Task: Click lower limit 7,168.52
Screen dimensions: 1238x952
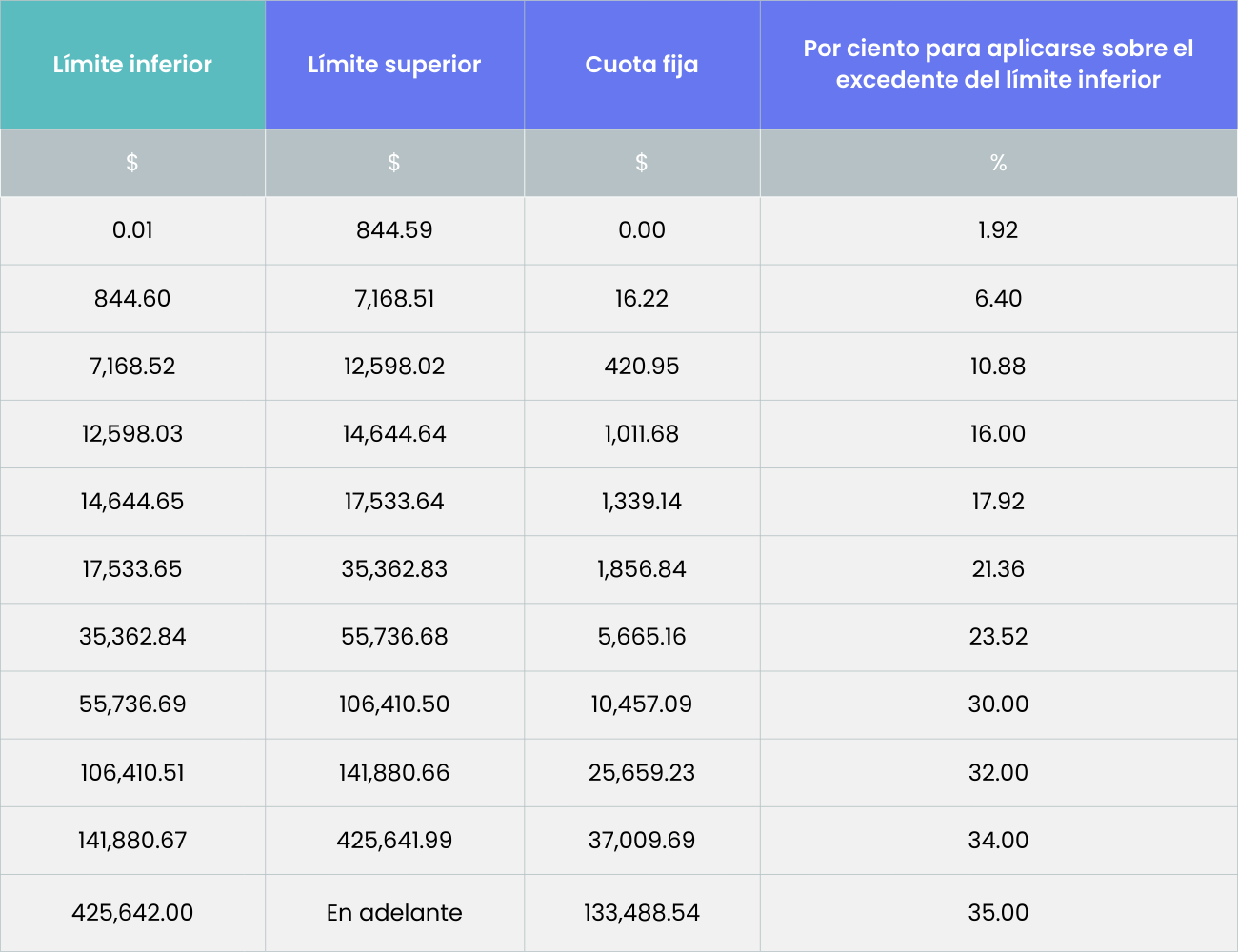Action: pos(132,366)
